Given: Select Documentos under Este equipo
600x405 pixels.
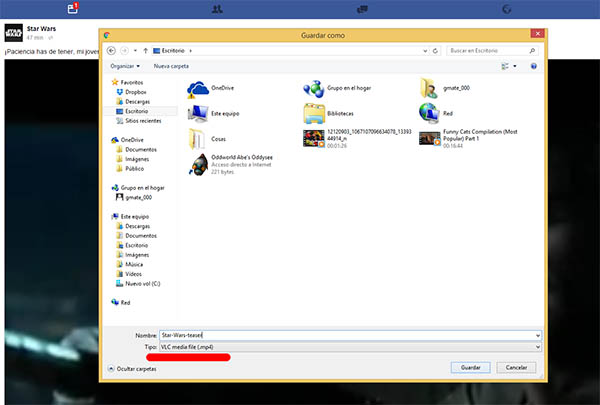Looking at the screenshot, I should (x=141, y=235).
